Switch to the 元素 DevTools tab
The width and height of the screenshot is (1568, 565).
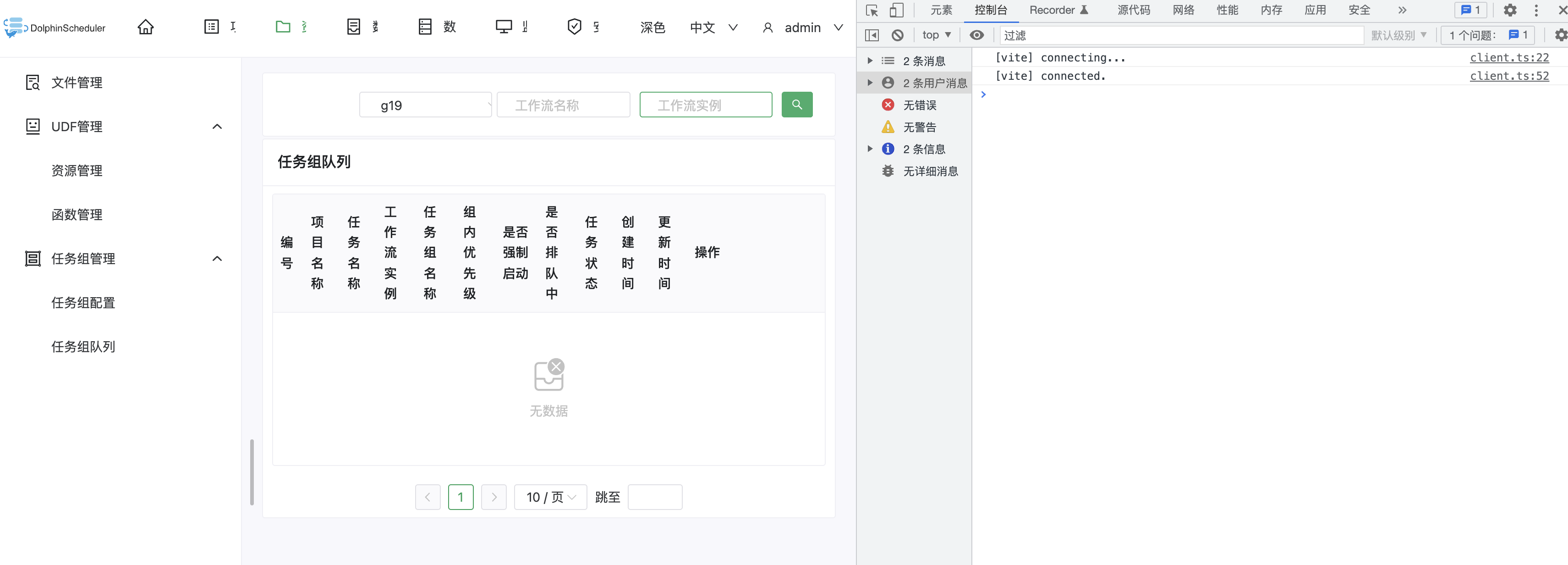pyautogui.click(x=941, y=11)
